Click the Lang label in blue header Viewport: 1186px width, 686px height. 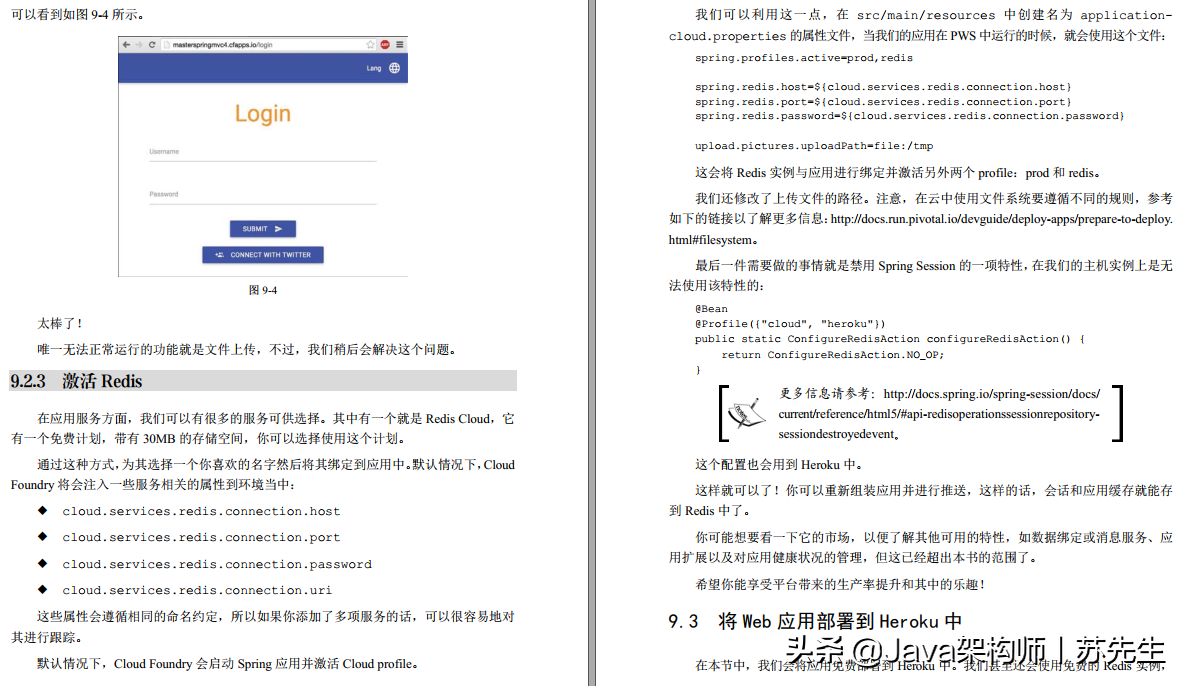(374, 68)
